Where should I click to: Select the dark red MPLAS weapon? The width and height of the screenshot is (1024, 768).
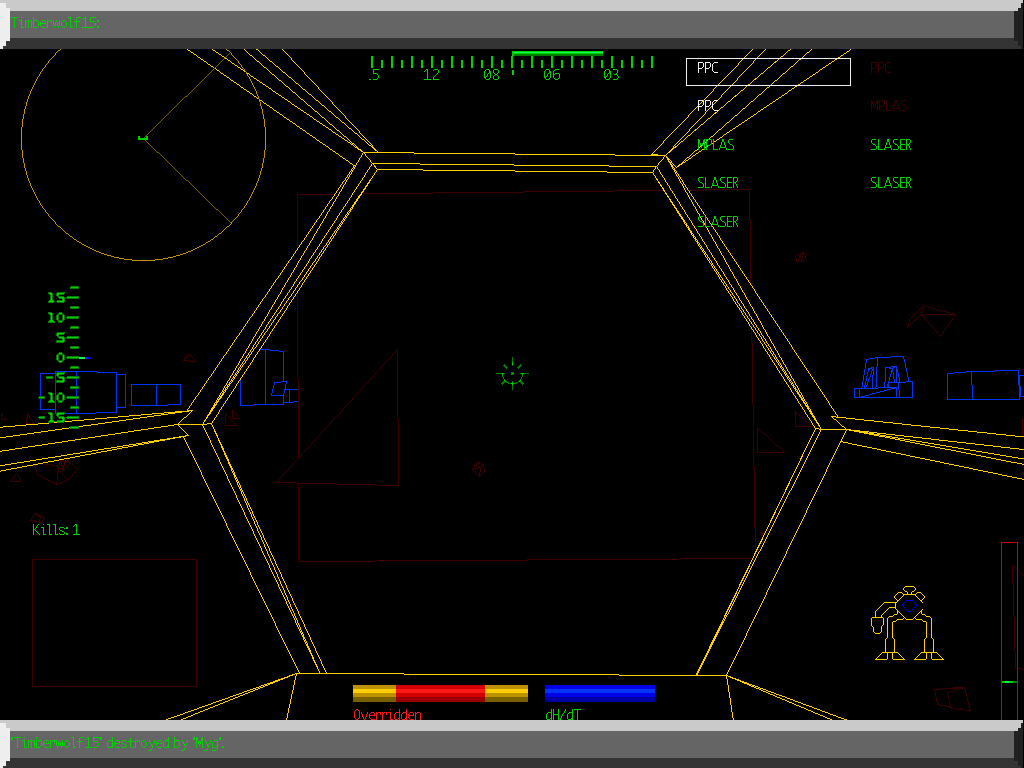tap(889, 106)
